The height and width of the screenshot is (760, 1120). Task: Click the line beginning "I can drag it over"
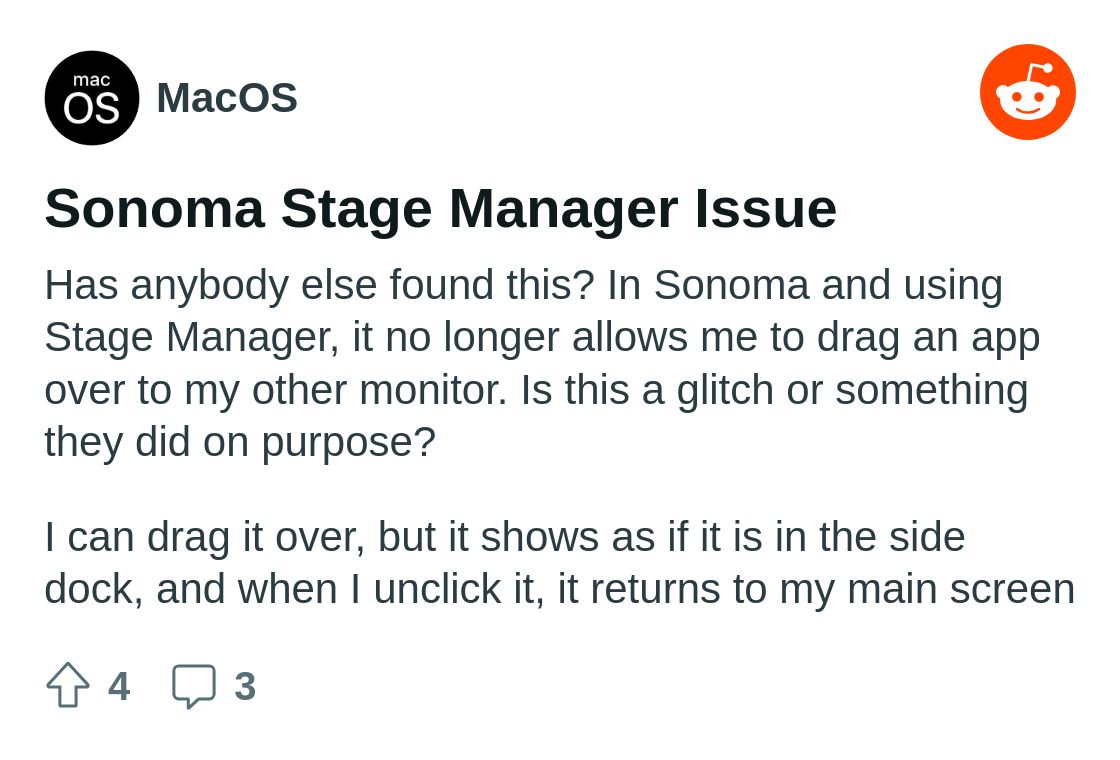tap(505, 537)
